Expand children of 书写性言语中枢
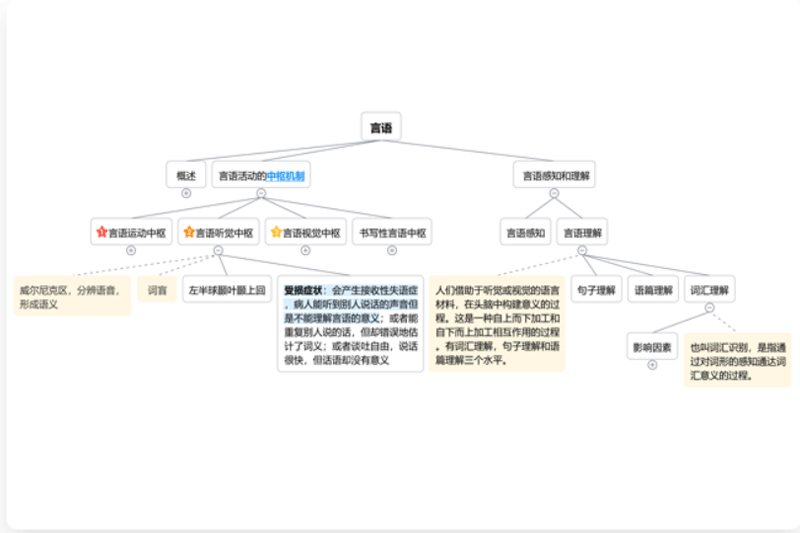The height and width of the screenshot is (533, 800). (x=392, y=250)
